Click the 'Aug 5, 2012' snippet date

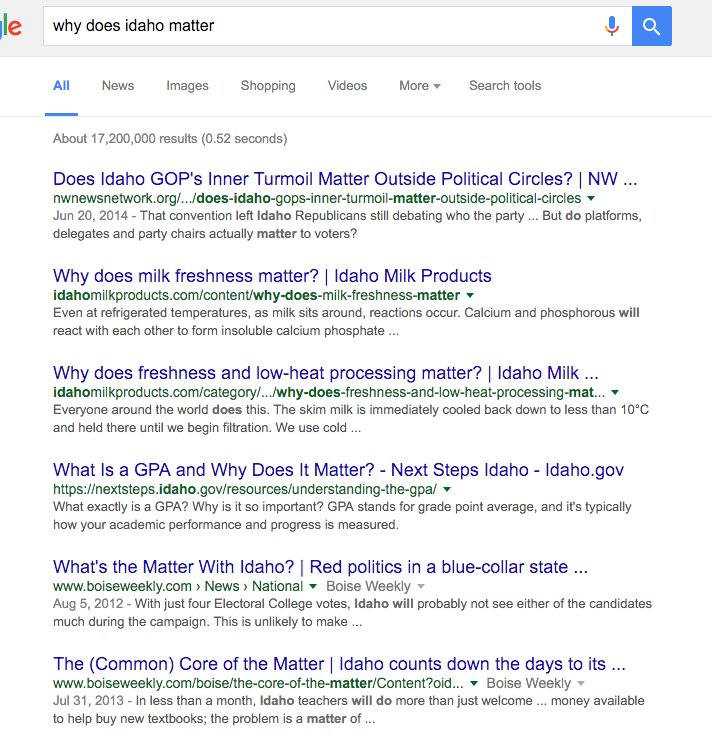coord(88,604)
